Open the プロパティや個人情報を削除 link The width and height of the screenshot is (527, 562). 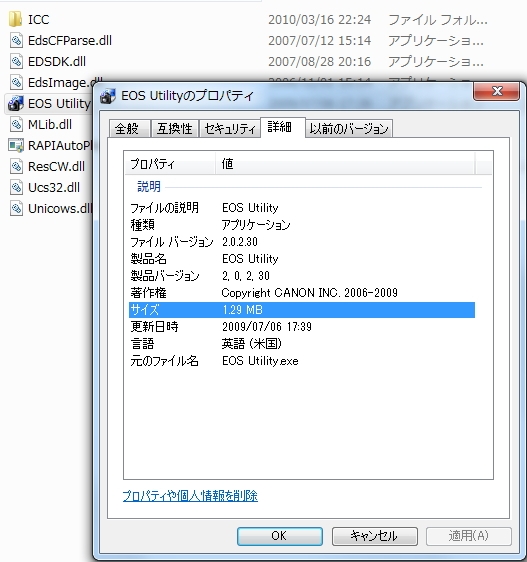coord(190,496)
